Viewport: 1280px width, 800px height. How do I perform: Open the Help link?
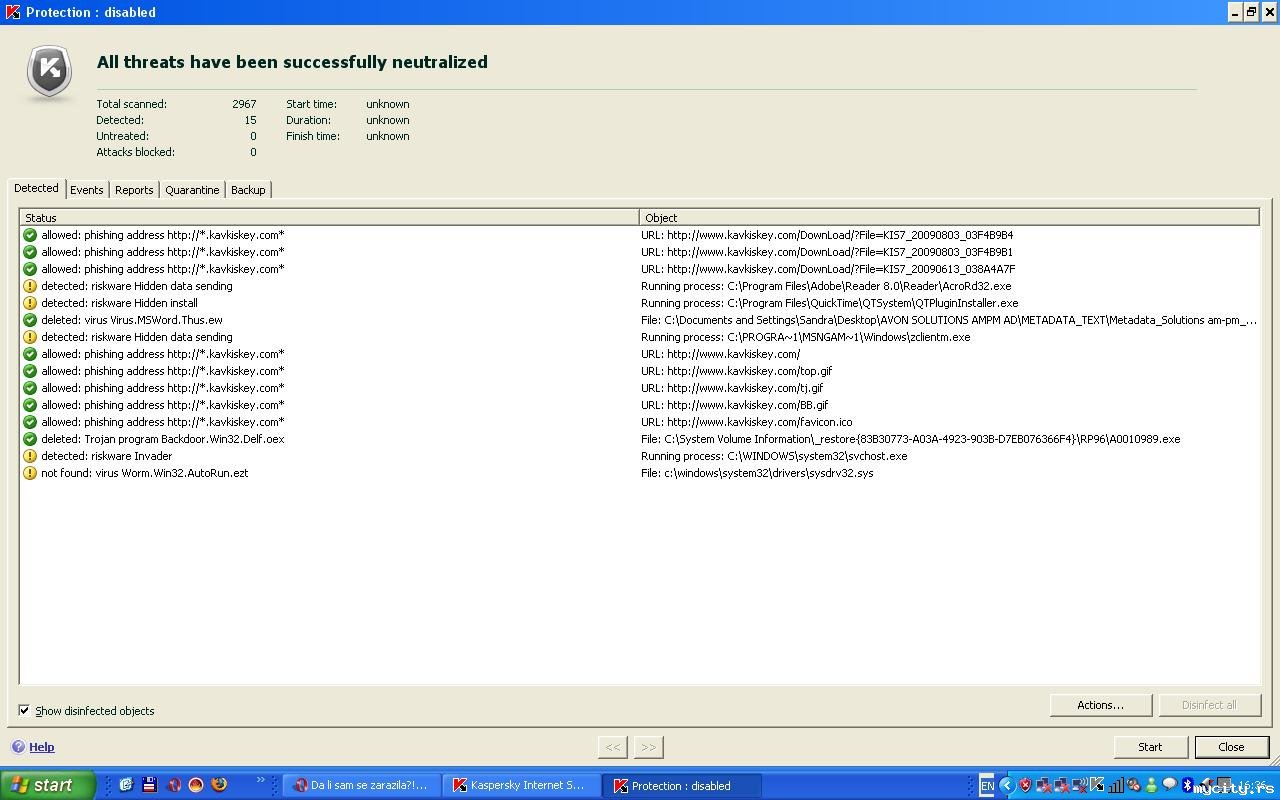(42, 747)
